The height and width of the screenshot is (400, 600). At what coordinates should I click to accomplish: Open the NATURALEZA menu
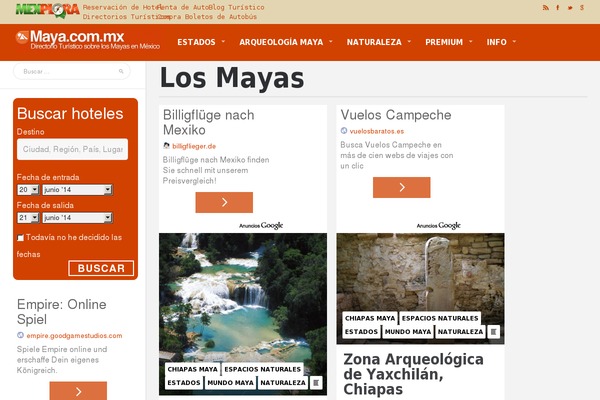pyautogui.click(x=374, y=42)
